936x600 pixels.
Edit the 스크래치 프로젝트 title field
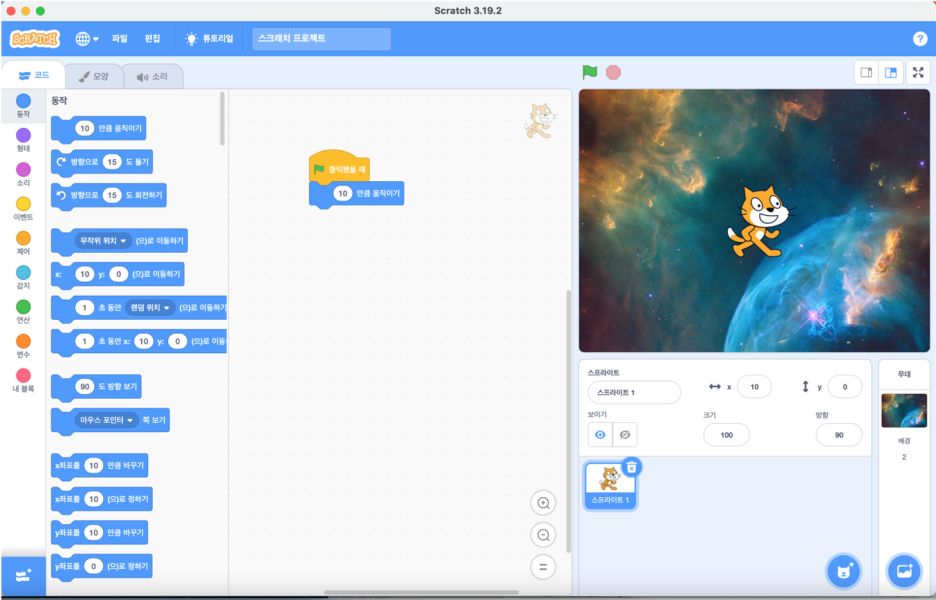[x=321, y=39]
